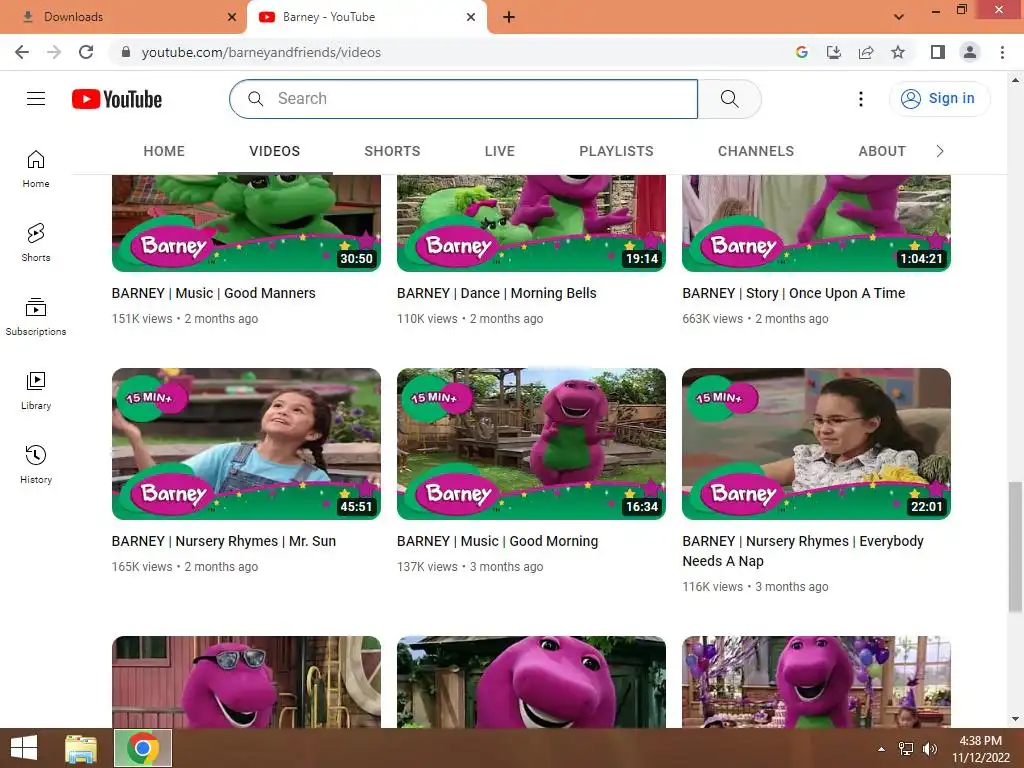The width and height of the screenshot is (1024, 768).
Task: Open video titled Once Upon A Time
Action: (793, 293)
